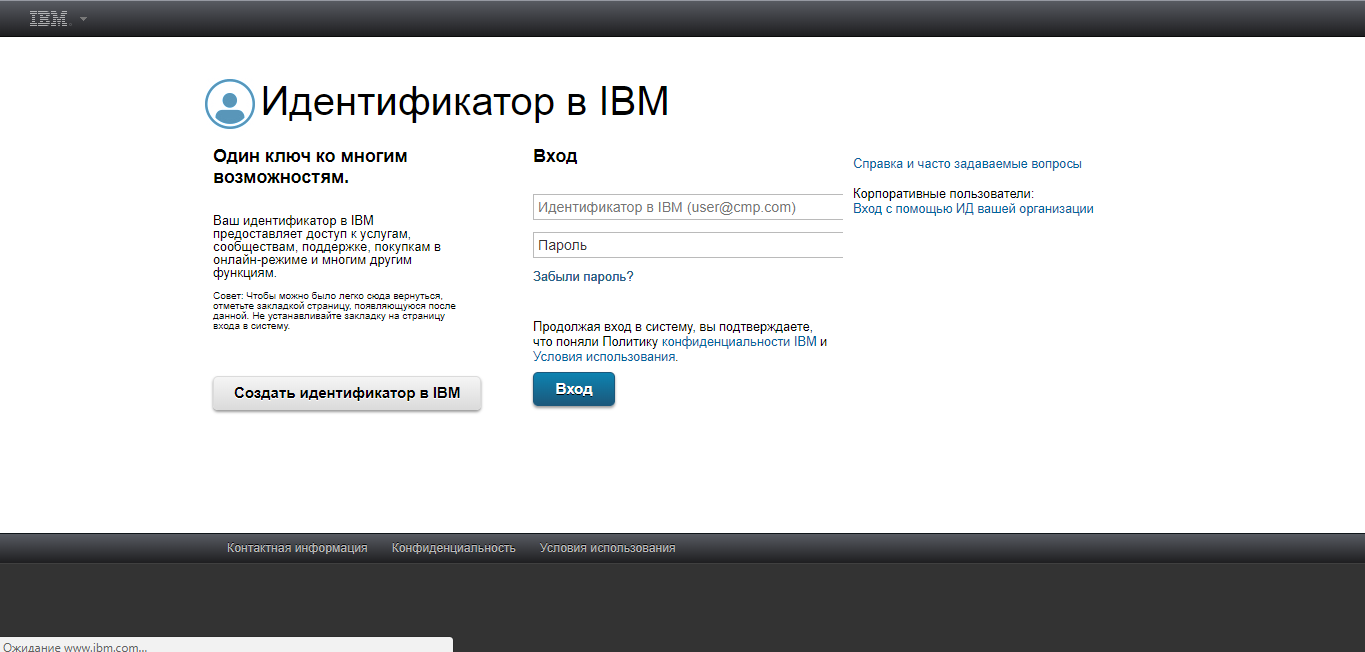Click Вход с помощью ИД вашей организации
This screenshot has width=1365, height=652.
pyautogui.click(x=972, y=208)
